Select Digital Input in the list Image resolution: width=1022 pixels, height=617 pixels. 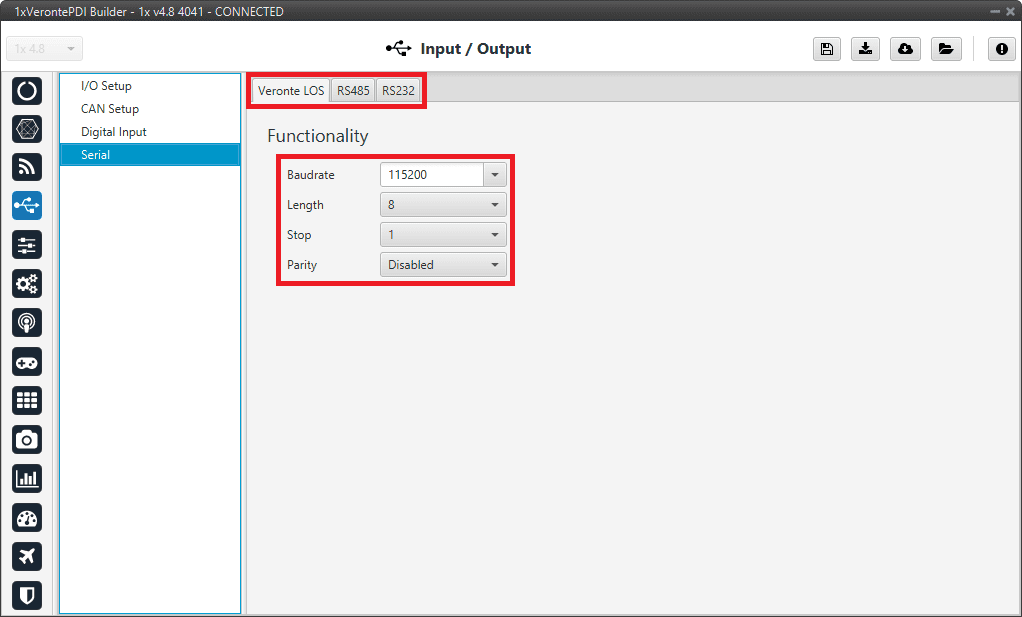(x=114, y=132)
